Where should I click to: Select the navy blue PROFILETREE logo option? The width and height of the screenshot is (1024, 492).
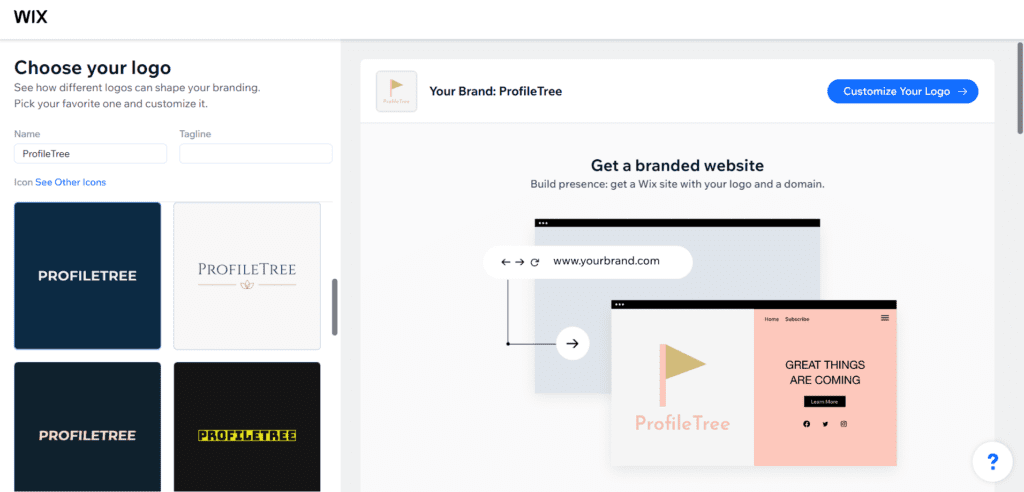pos(88,276)
